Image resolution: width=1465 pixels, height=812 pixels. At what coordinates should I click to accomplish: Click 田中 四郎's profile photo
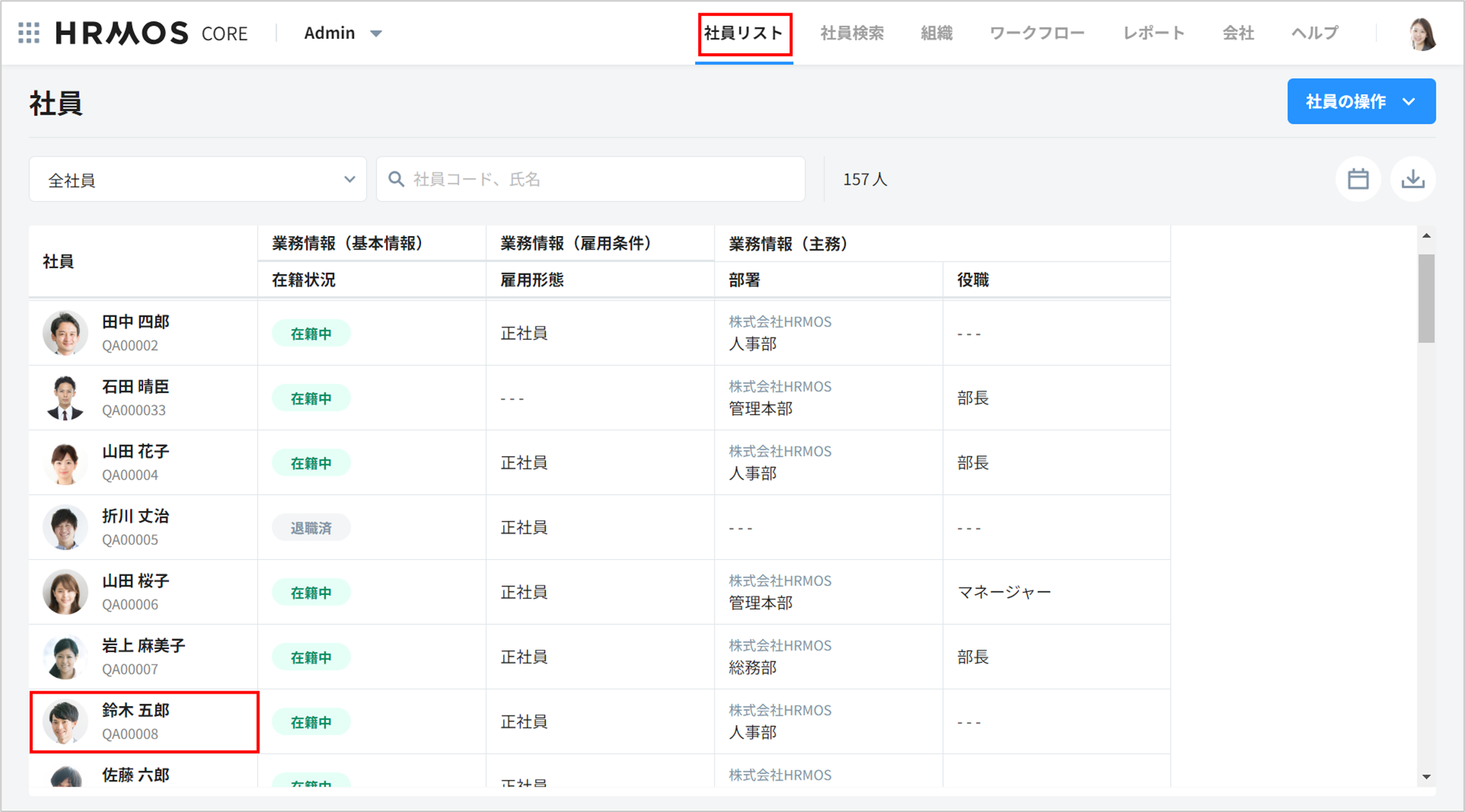(65, 333)
